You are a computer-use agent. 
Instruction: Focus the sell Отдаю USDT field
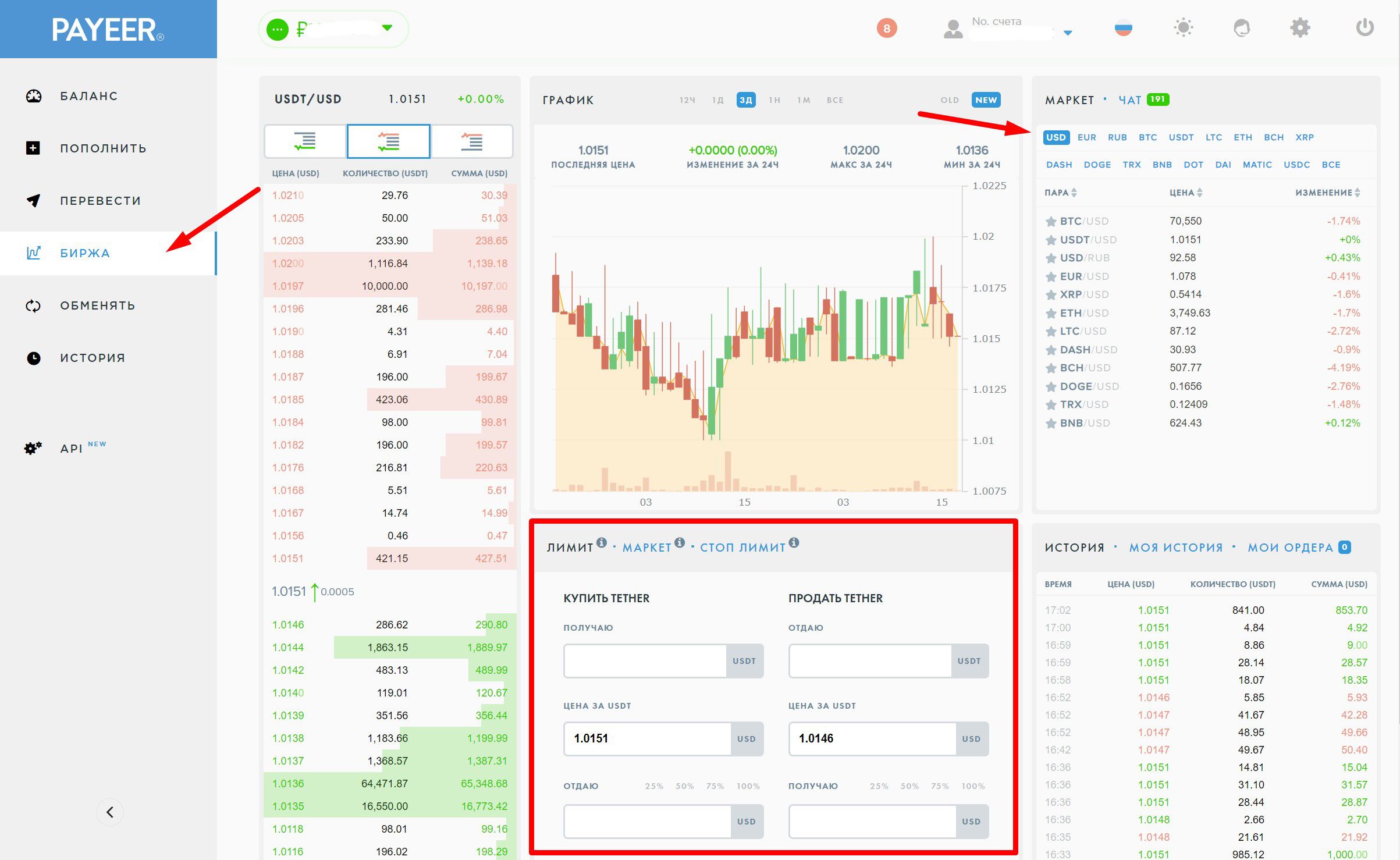[870, 661]
